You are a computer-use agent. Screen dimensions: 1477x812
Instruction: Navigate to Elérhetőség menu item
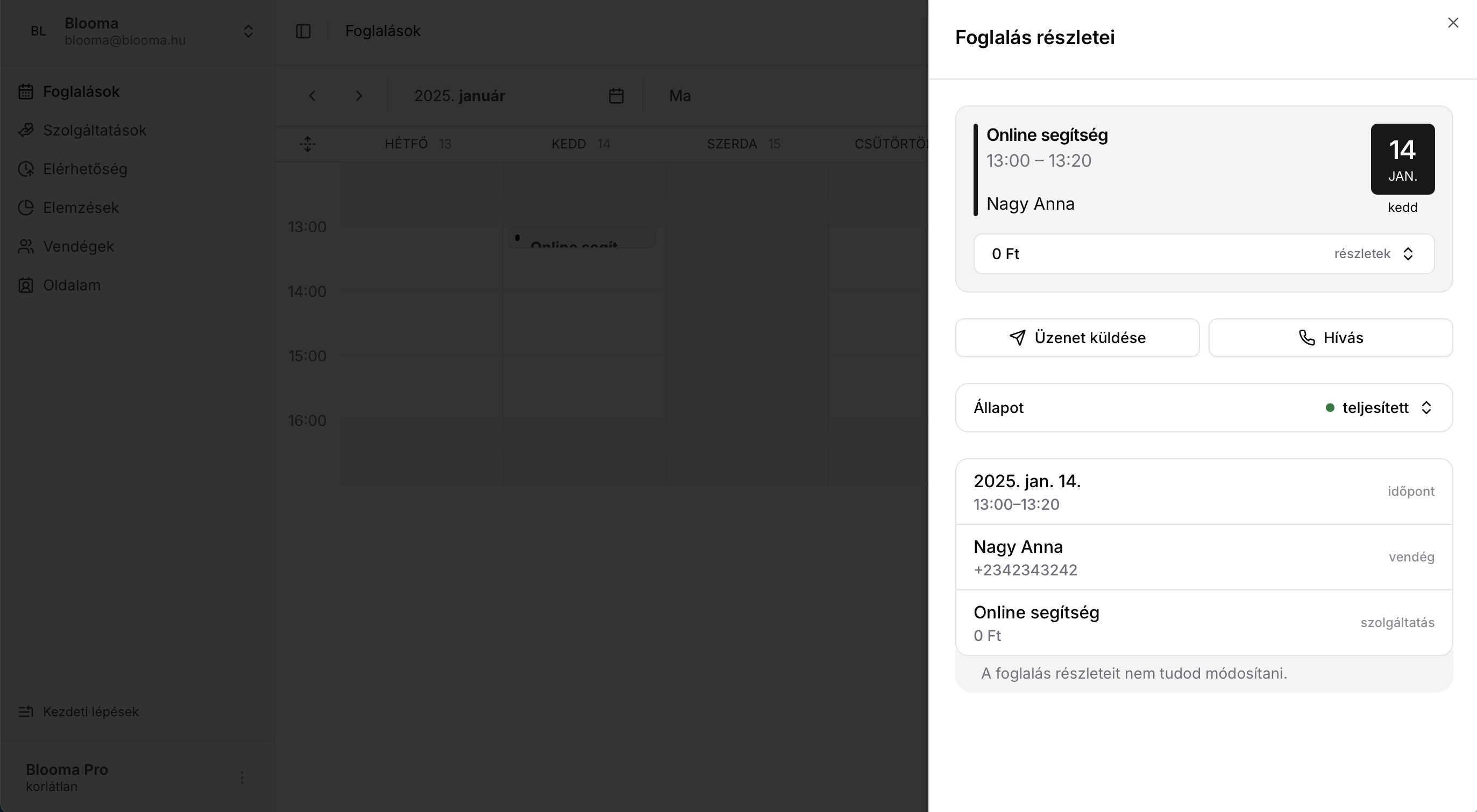pyautogui.click(x=85, y=169)
